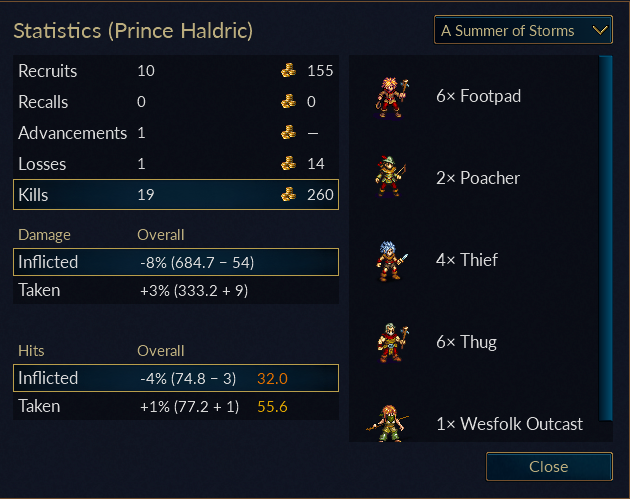This screenshot has height=499, width=630.
Task: Select the Damage Inflicted row
Action: point(176,262)
